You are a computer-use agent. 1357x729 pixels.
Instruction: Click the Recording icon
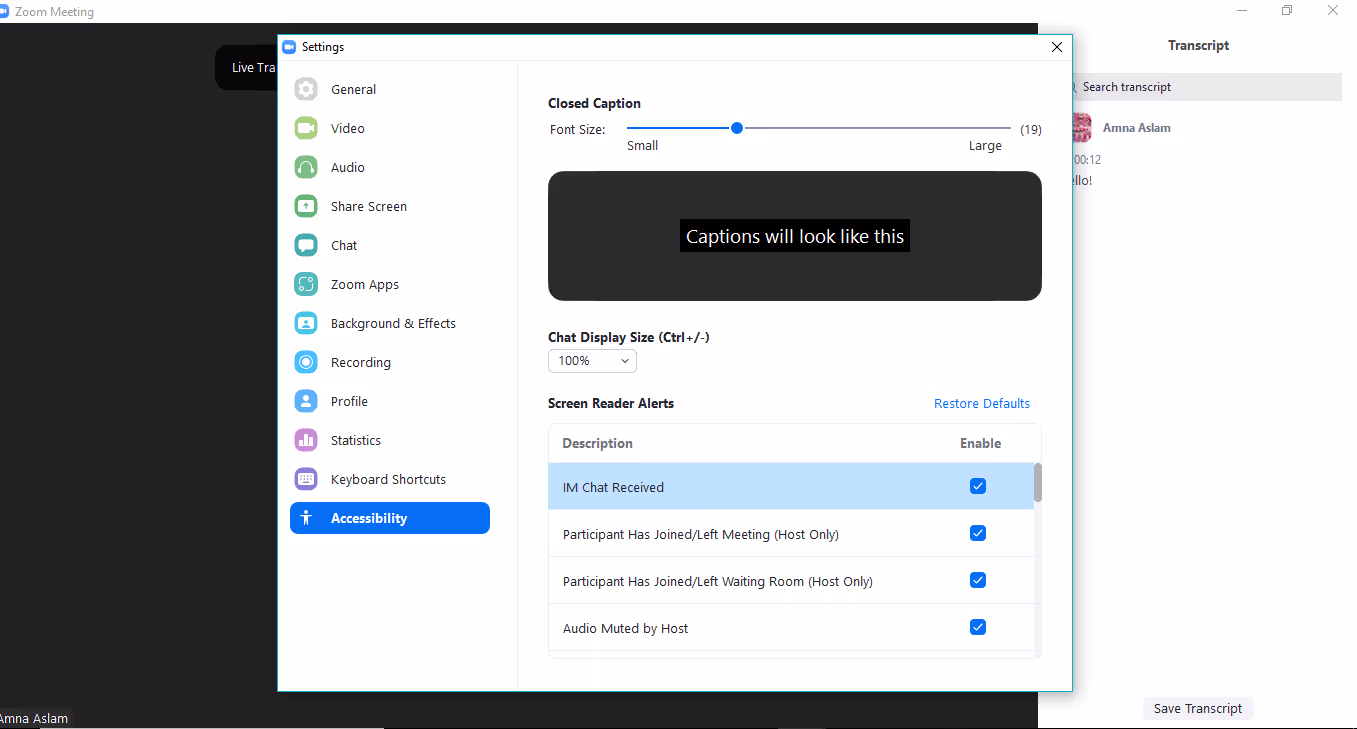coord(306,362)
